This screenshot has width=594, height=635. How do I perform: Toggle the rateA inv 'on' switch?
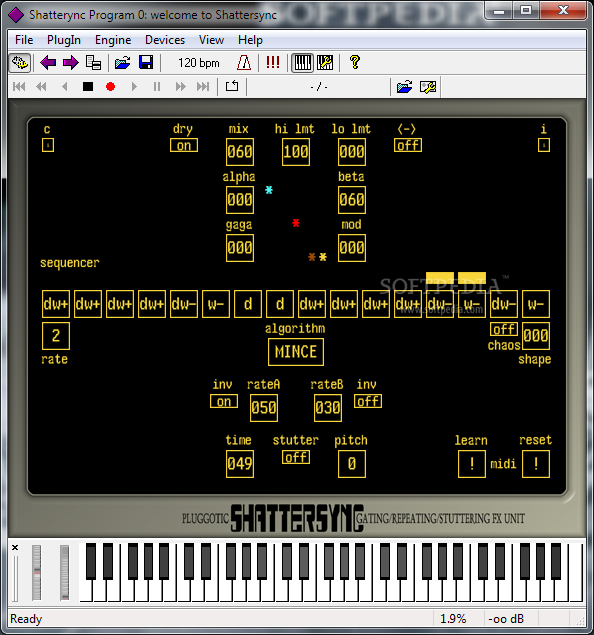pyautogui.click(x=224, y=401)
